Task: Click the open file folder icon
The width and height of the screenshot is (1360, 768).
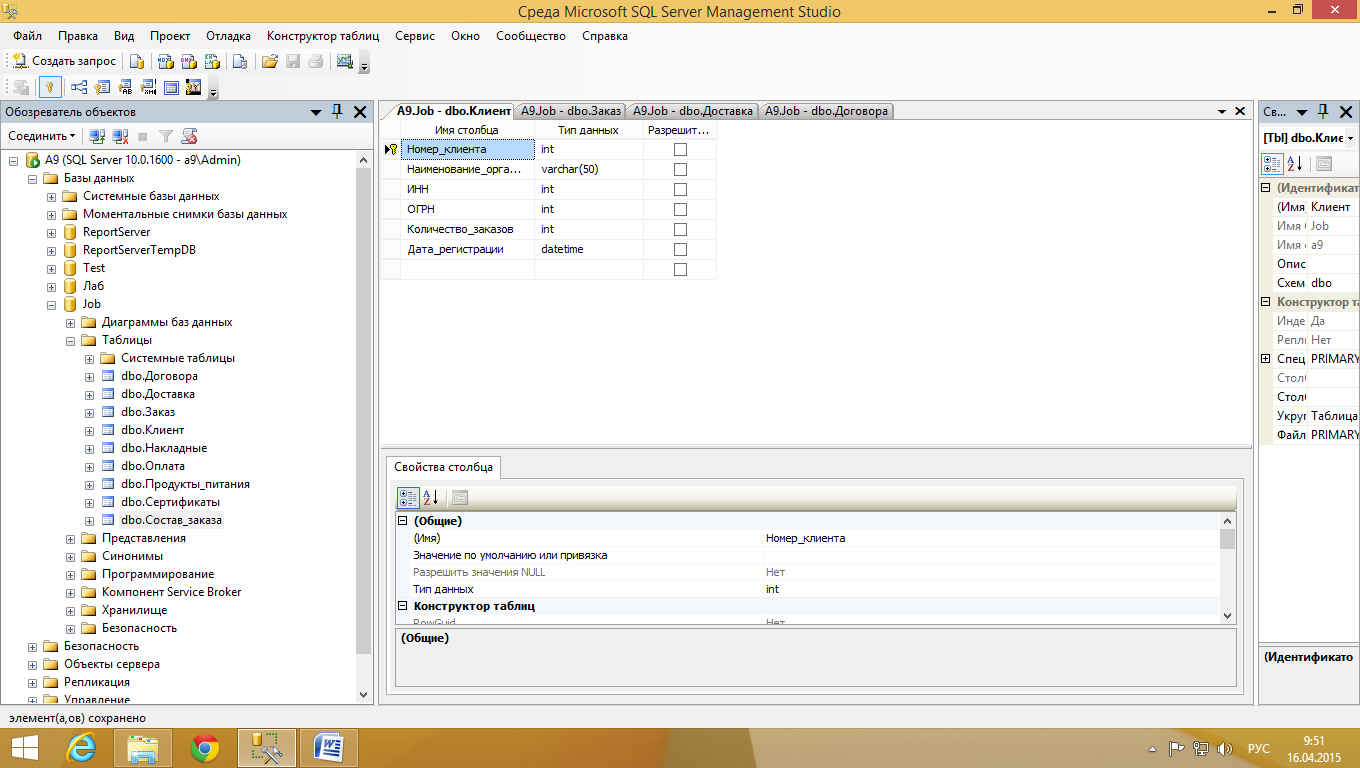Action: 269,61
